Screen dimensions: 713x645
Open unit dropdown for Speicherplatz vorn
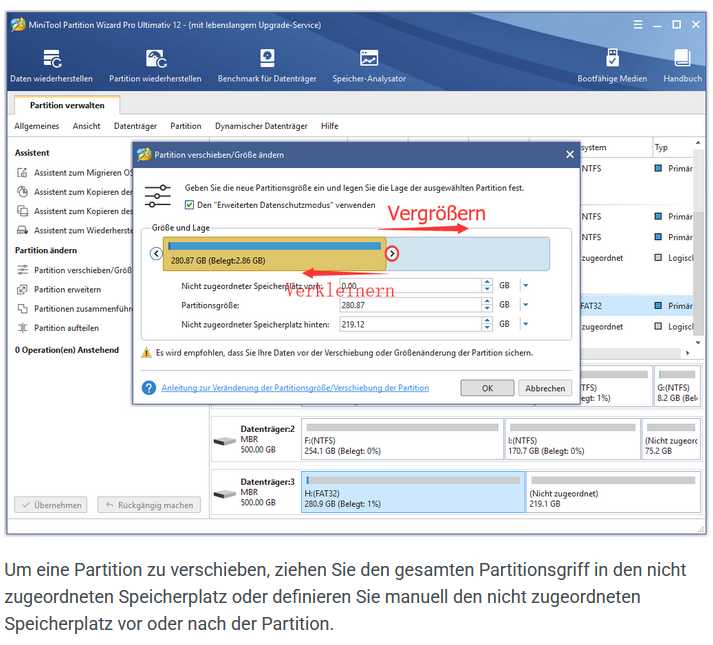pos(526,286)
